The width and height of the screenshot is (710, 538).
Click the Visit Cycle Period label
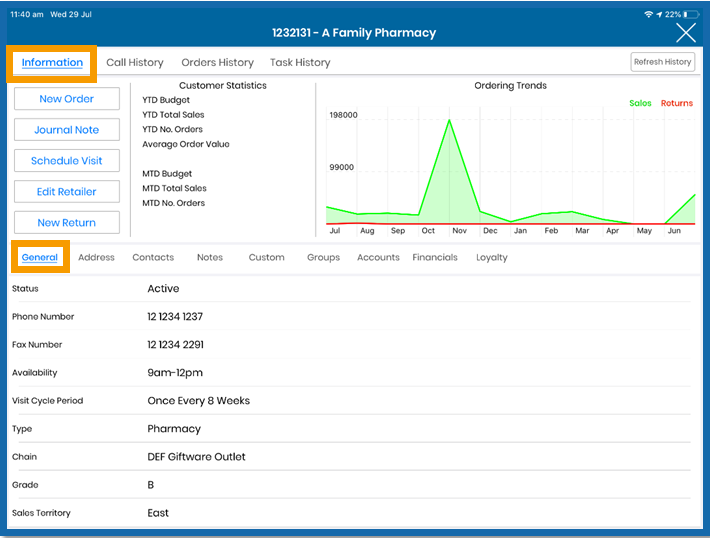(48, 401)
